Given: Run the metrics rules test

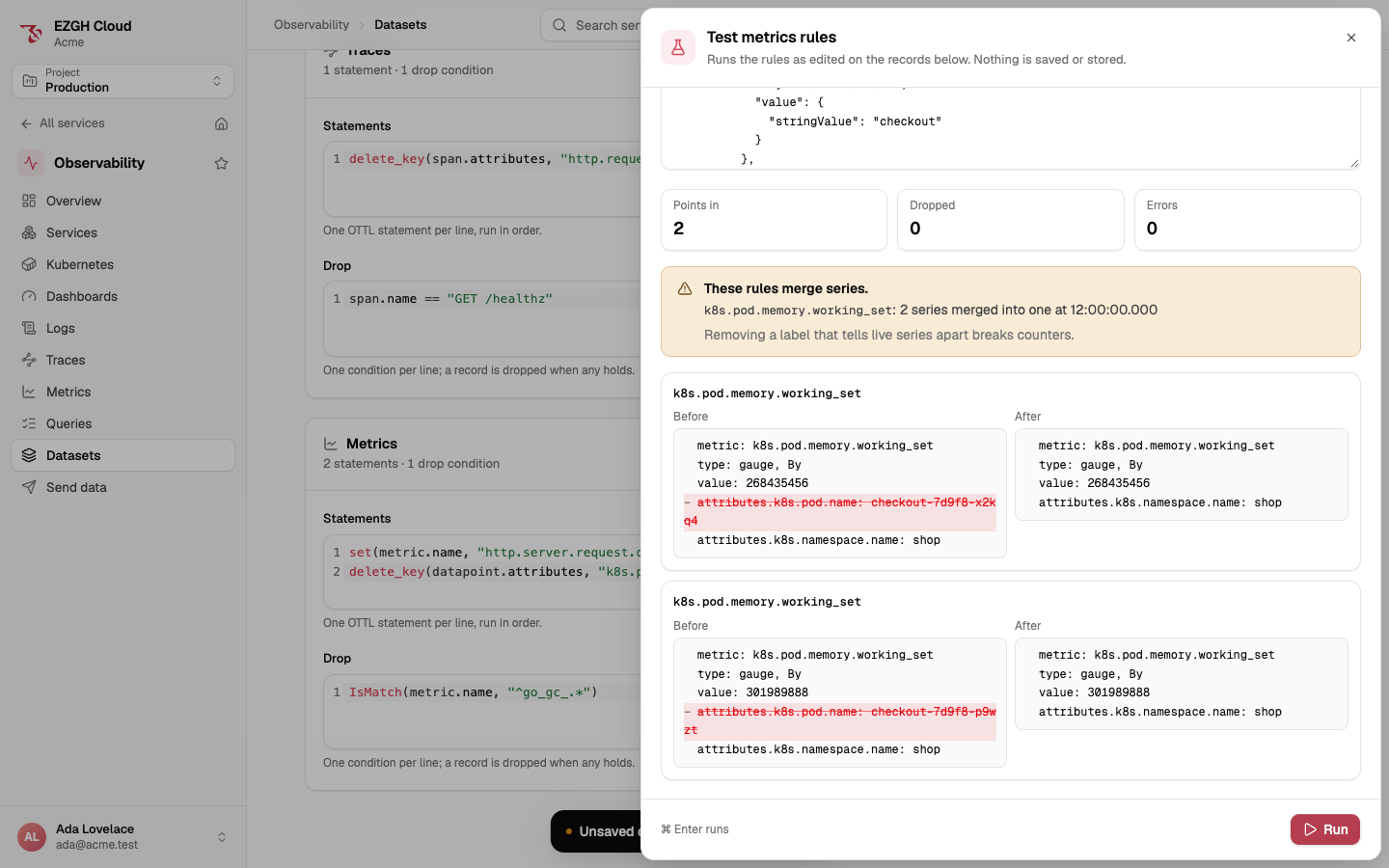Looking at the screenshot, I should tap(1325, 829).
